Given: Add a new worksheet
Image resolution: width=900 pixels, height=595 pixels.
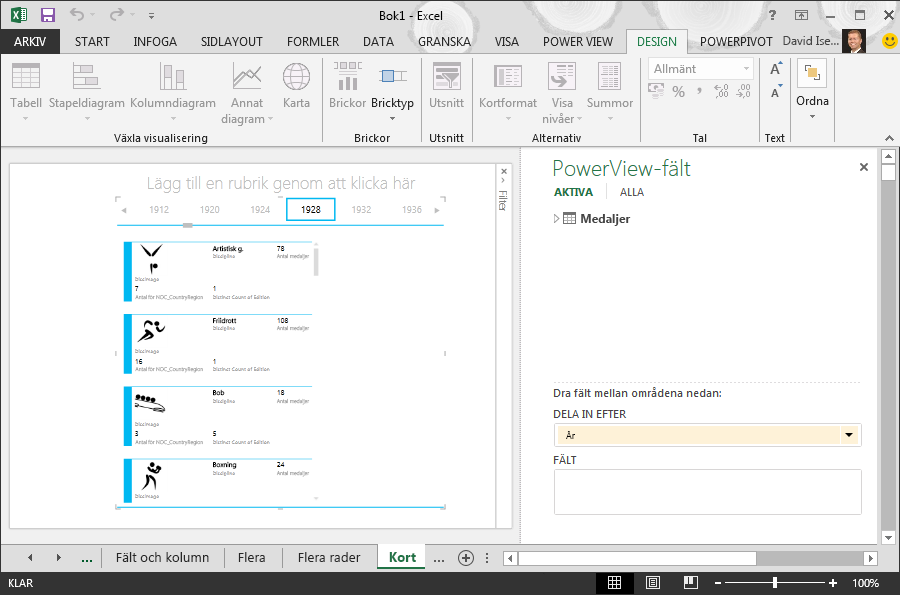Looking at the screenshot, I should (x=466, y=558).
